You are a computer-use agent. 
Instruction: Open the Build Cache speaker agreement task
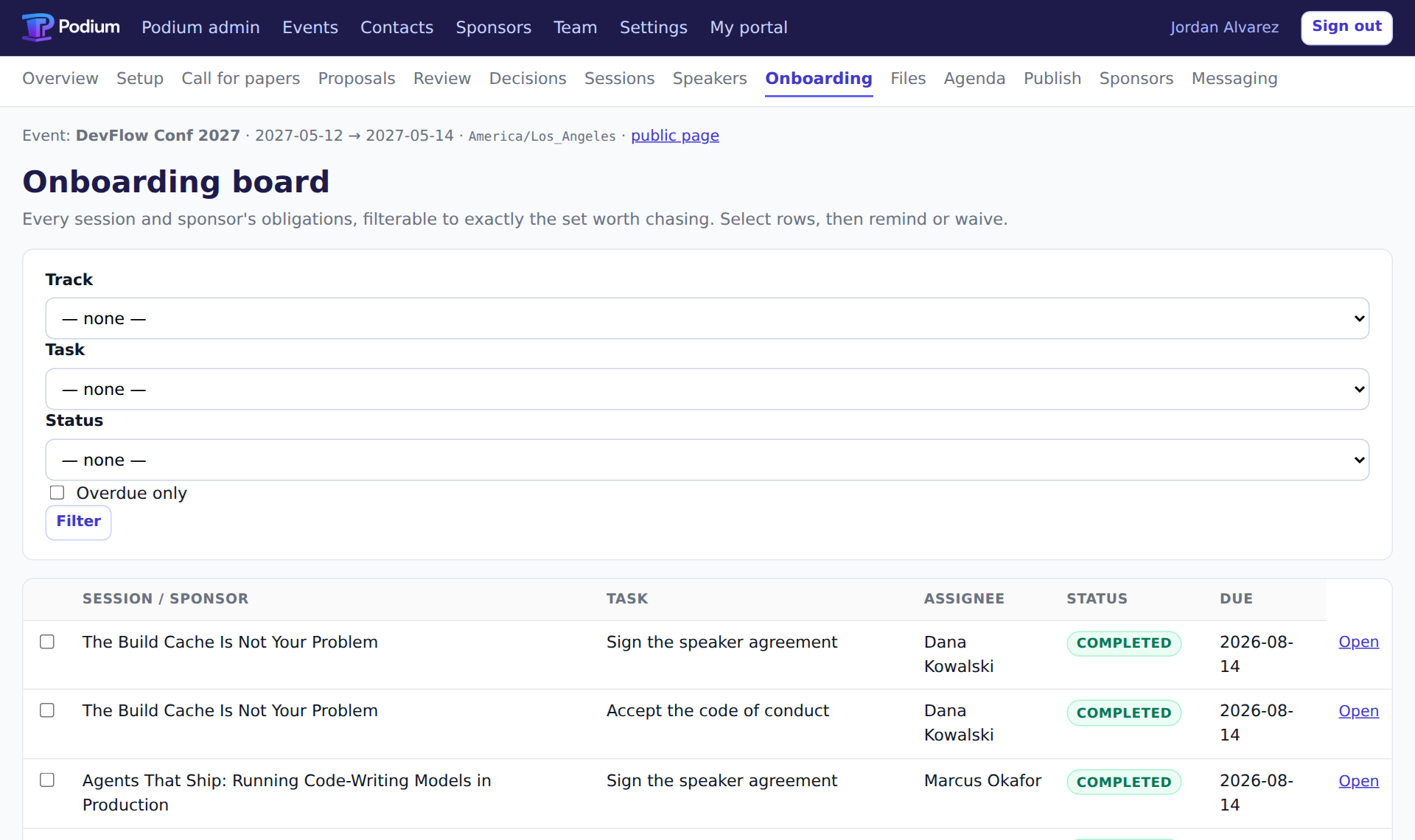(x=1358, y=642)
